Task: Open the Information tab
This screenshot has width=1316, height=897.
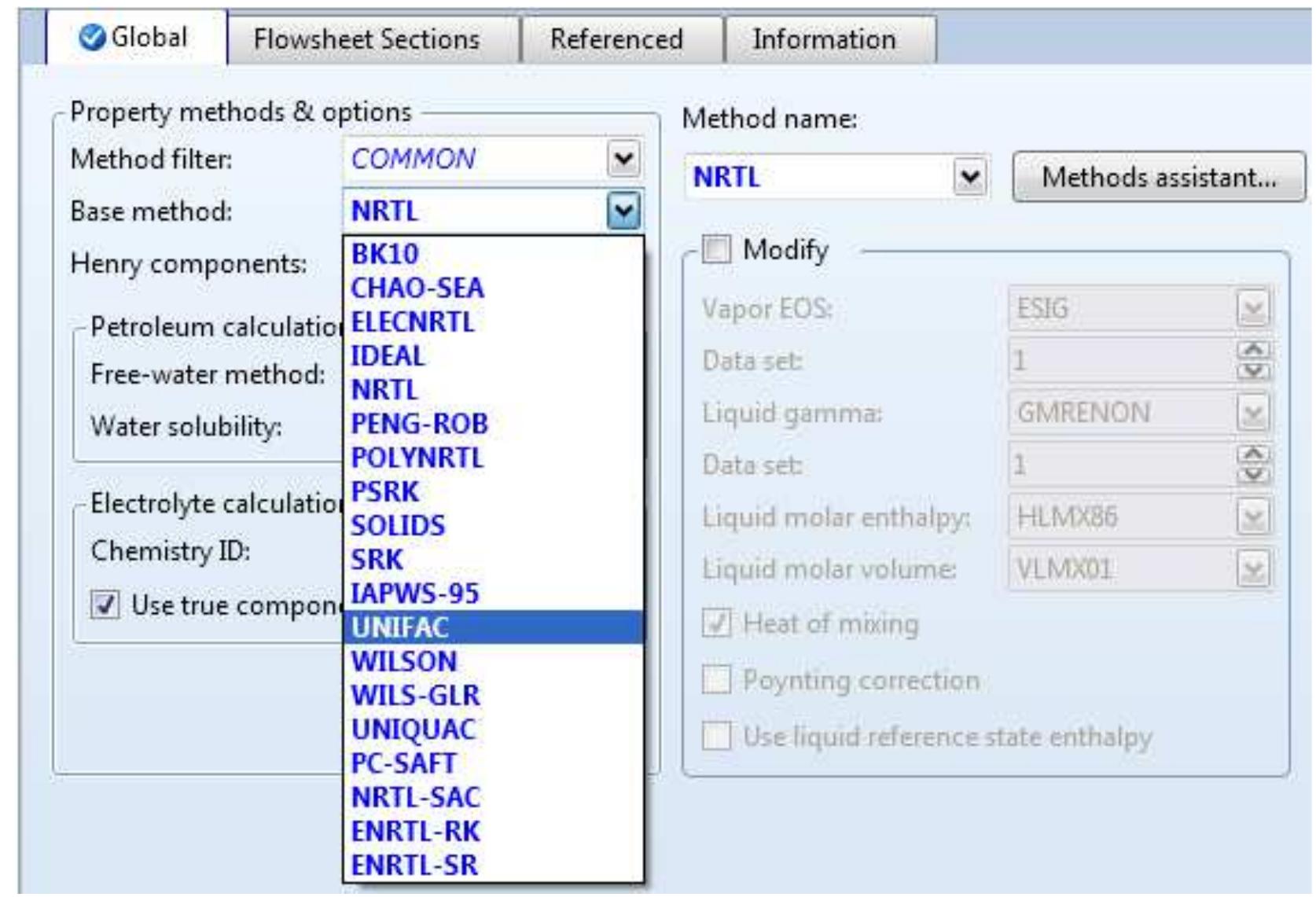Action: coord(824,39)
